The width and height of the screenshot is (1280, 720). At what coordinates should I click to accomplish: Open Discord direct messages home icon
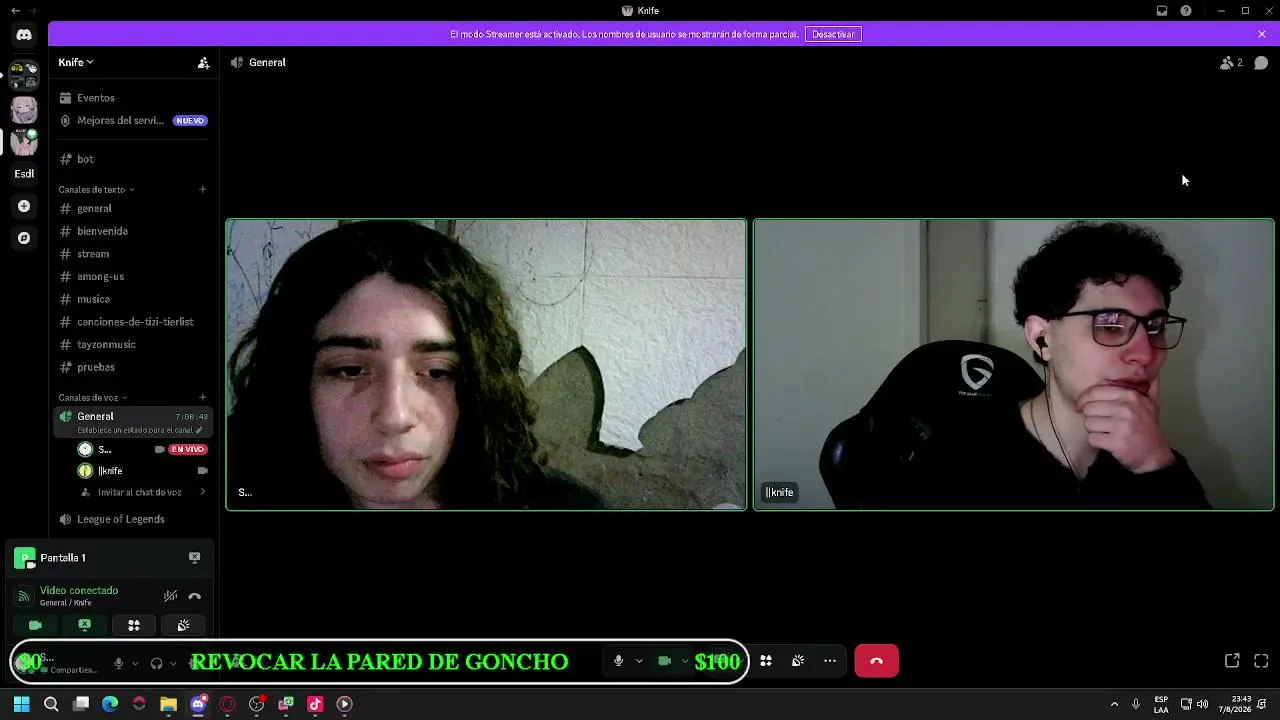(x=24, y=35)
